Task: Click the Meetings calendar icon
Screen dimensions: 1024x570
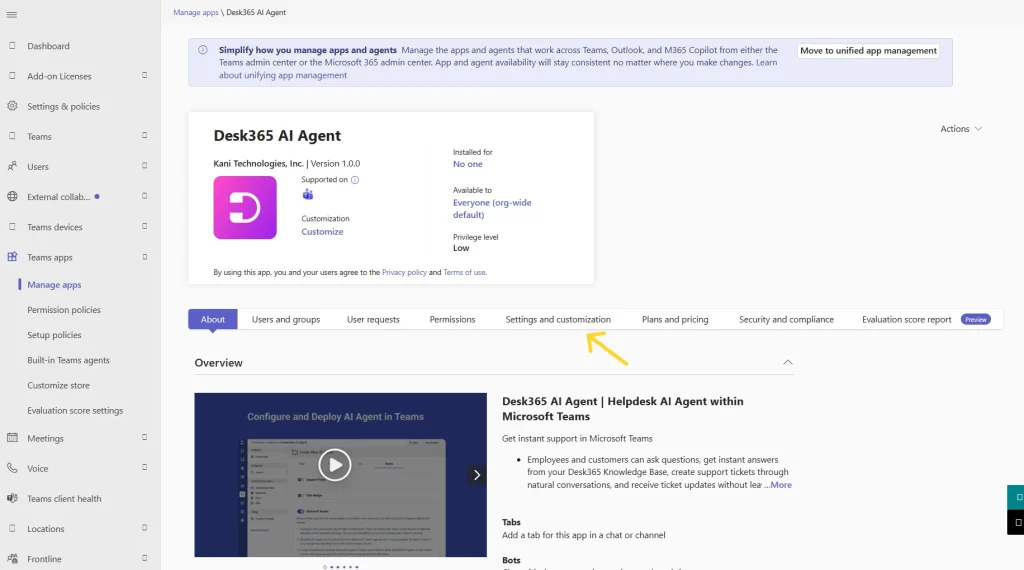Action: pos(12,437)
